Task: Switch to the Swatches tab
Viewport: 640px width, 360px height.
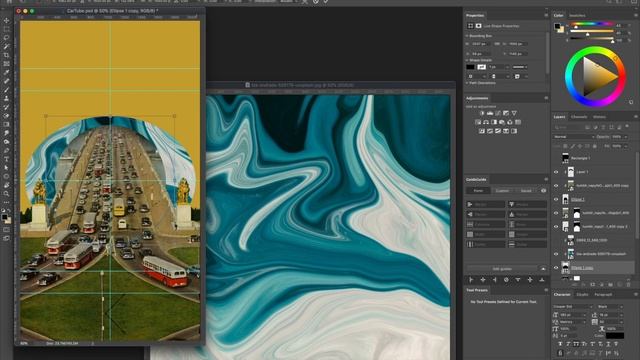Action: [x=577, y=16]
